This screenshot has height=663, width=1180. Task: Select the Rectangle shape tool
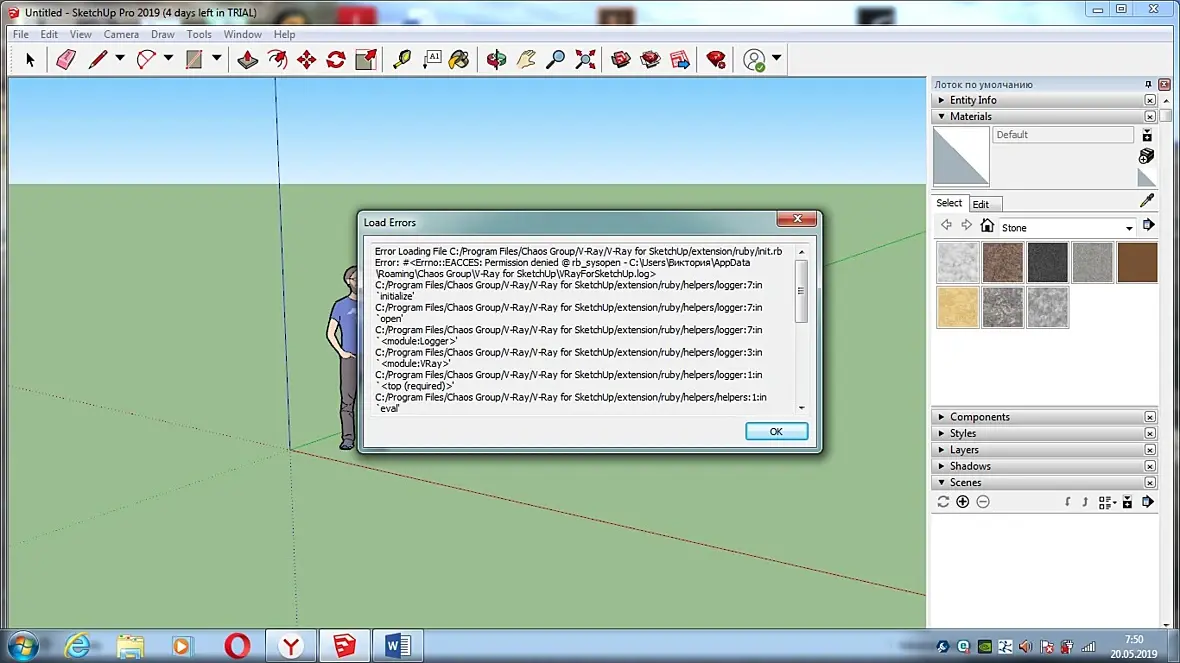click(x=194, y=59)
